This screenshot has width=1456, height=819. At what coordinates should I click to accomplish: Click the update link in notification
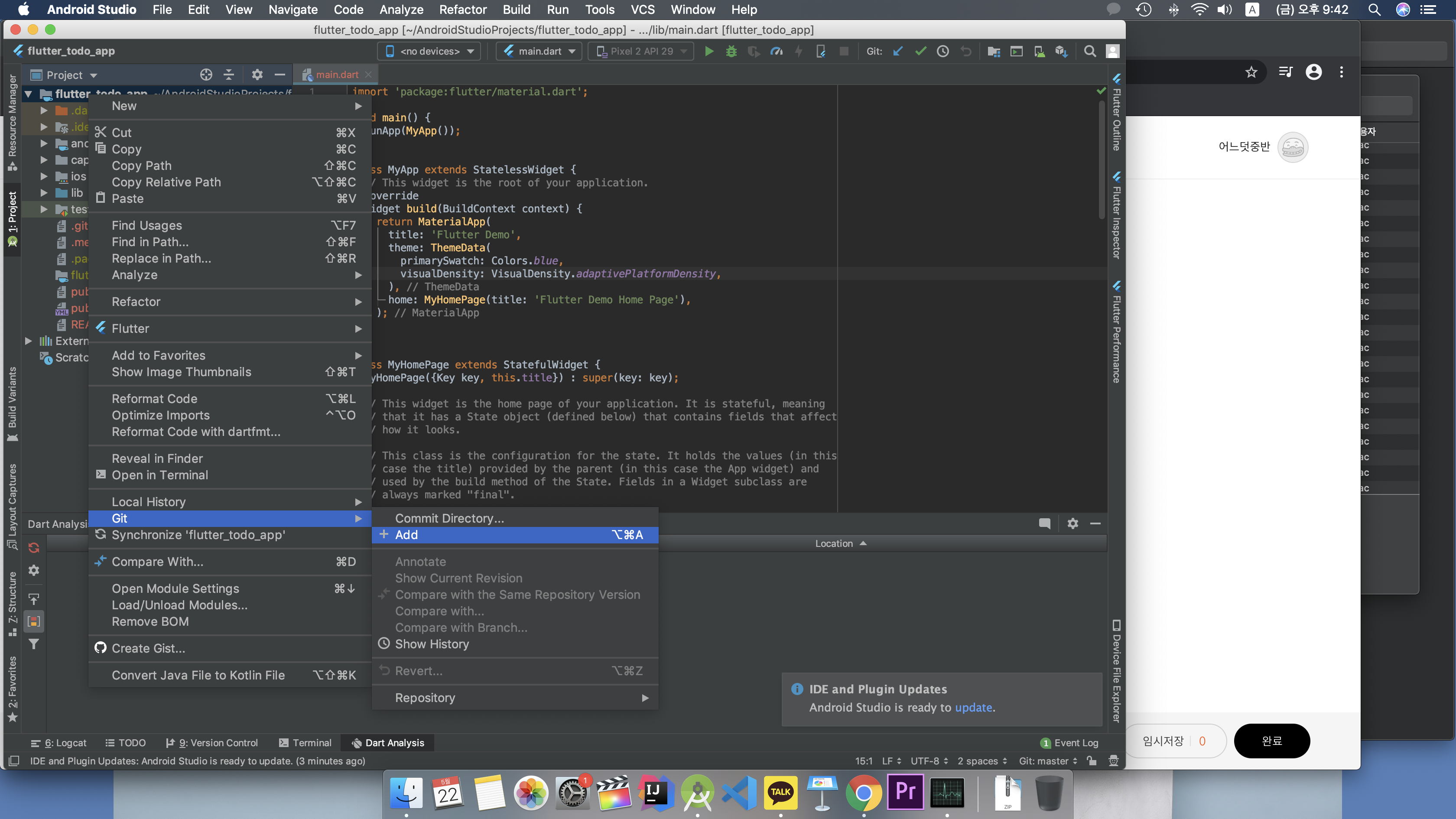[x=973, y=707]
